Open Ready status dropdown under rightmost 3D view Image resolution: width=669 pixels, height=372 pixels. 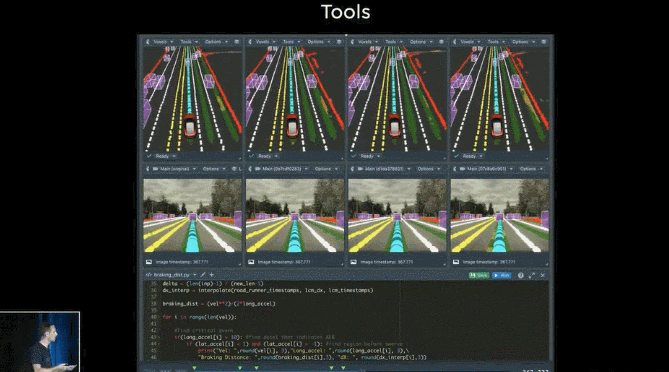coord(473,156)
